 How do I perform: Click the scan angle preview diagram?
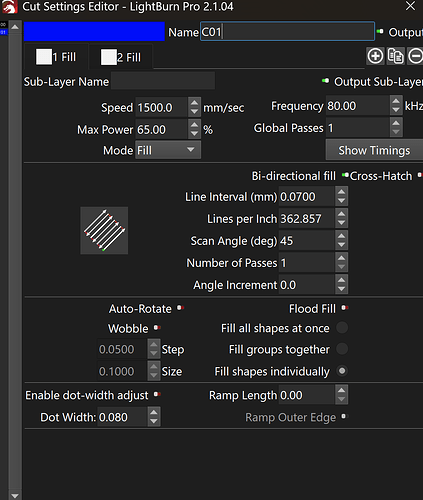(104, 230)
